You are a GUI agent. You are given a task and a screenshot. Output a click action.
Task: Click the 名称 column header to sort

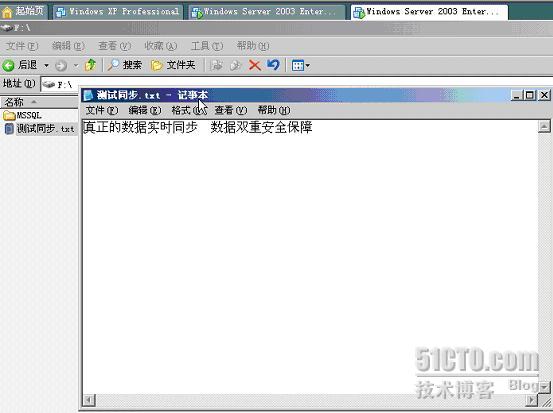[x=39, y=102]
